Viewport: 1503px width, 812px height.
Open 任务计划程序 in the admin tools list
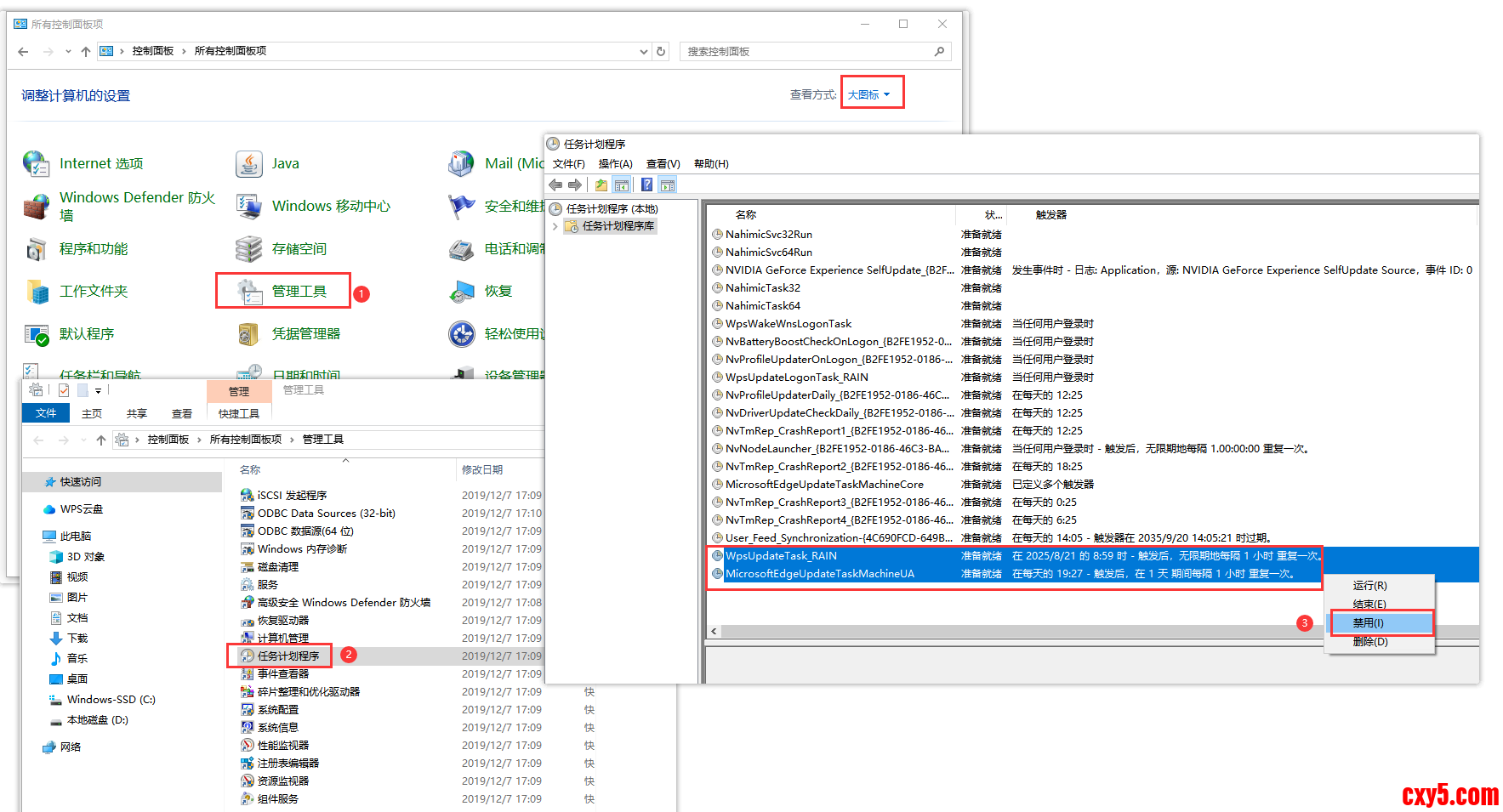click(x=288, y=656)
